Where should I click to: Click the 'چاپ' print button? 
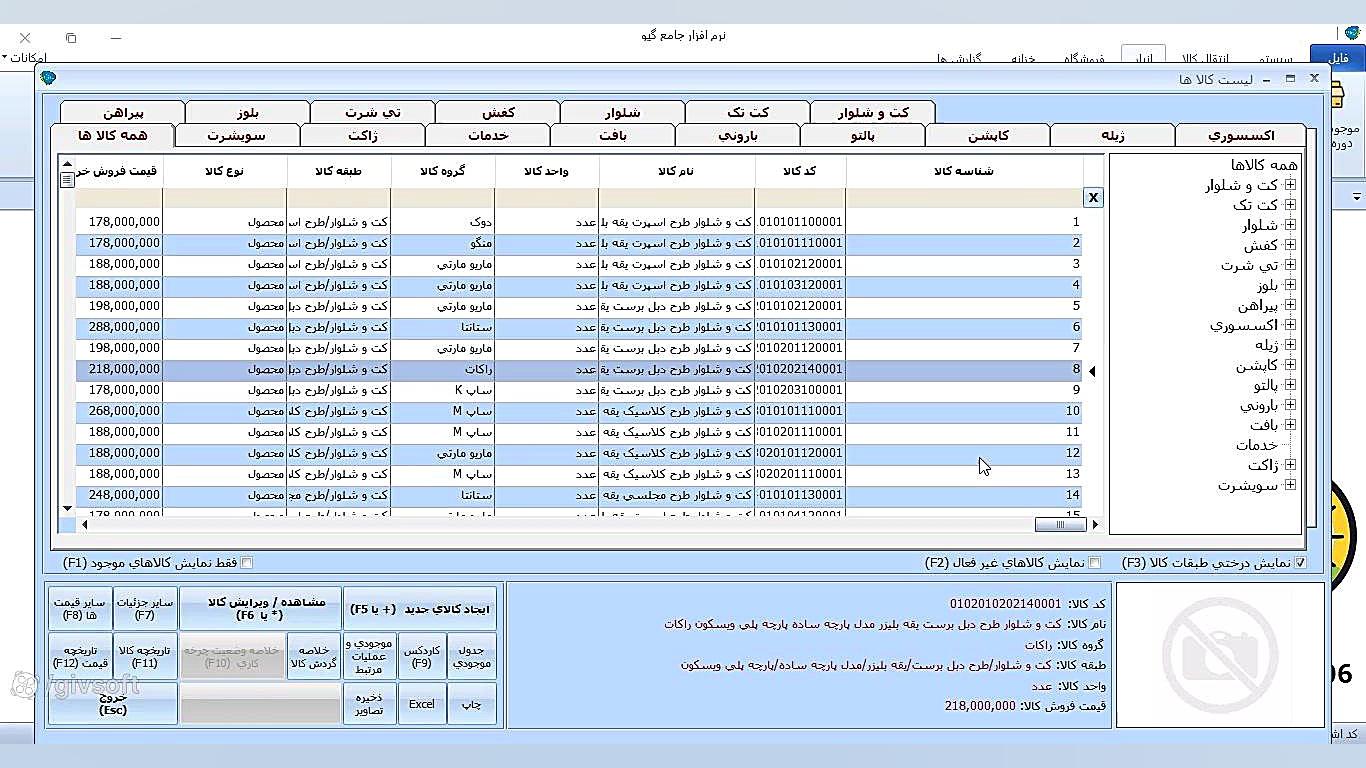(472, 704)
